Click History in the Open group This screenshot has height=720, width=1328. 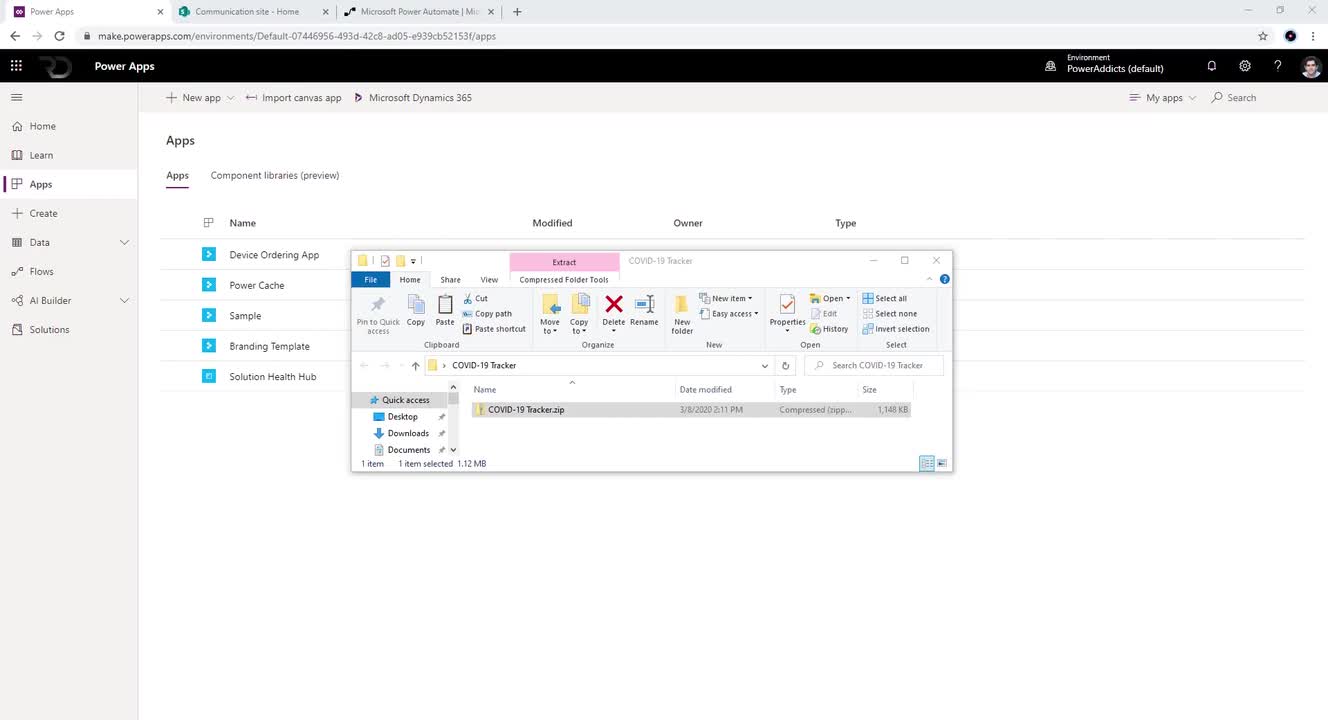pyautogui.click(x=829, y=329)
